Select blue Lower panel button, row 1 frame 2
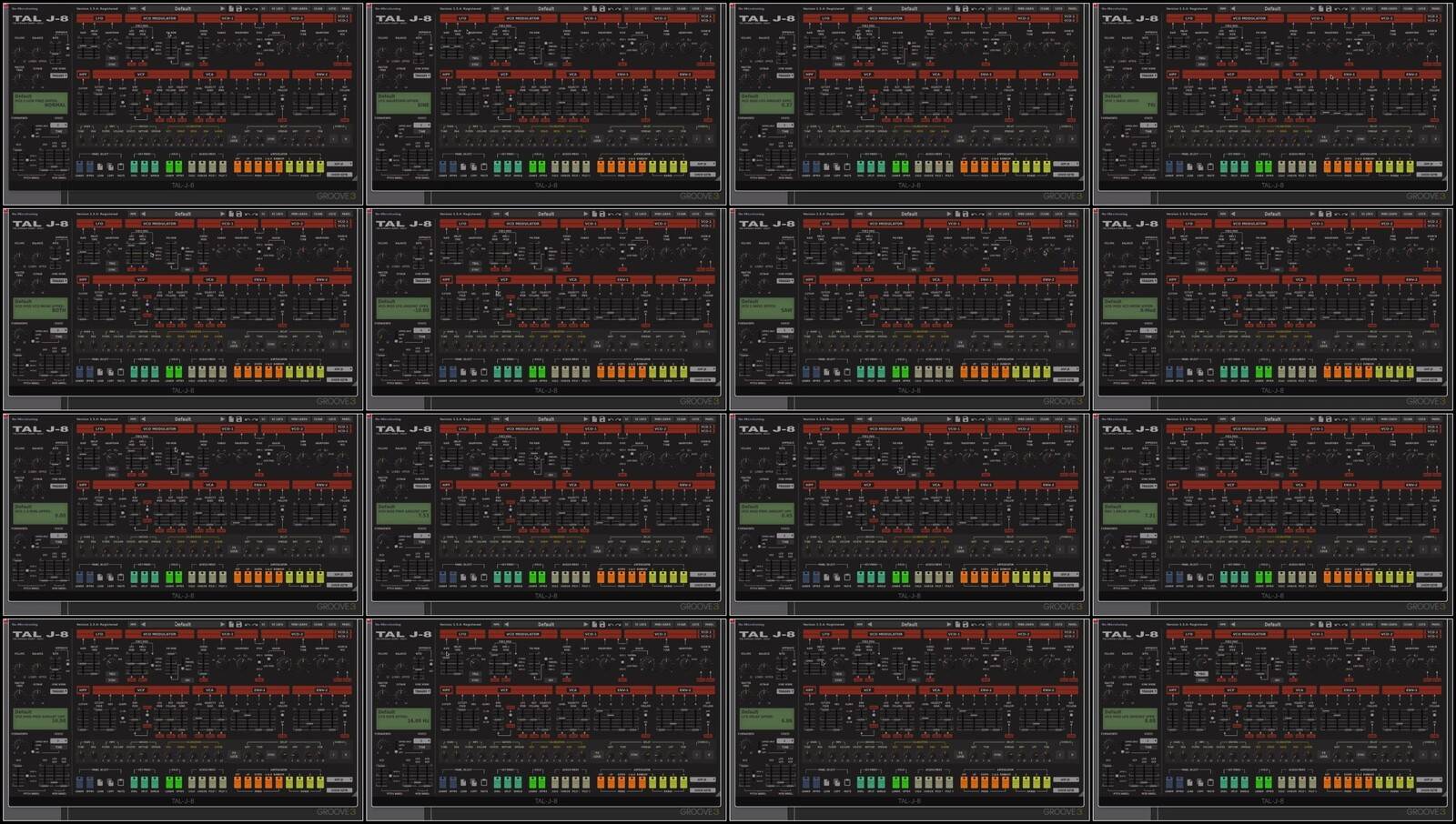The height and width of the screenshot is (824, 1456). [x=443, y=166]
